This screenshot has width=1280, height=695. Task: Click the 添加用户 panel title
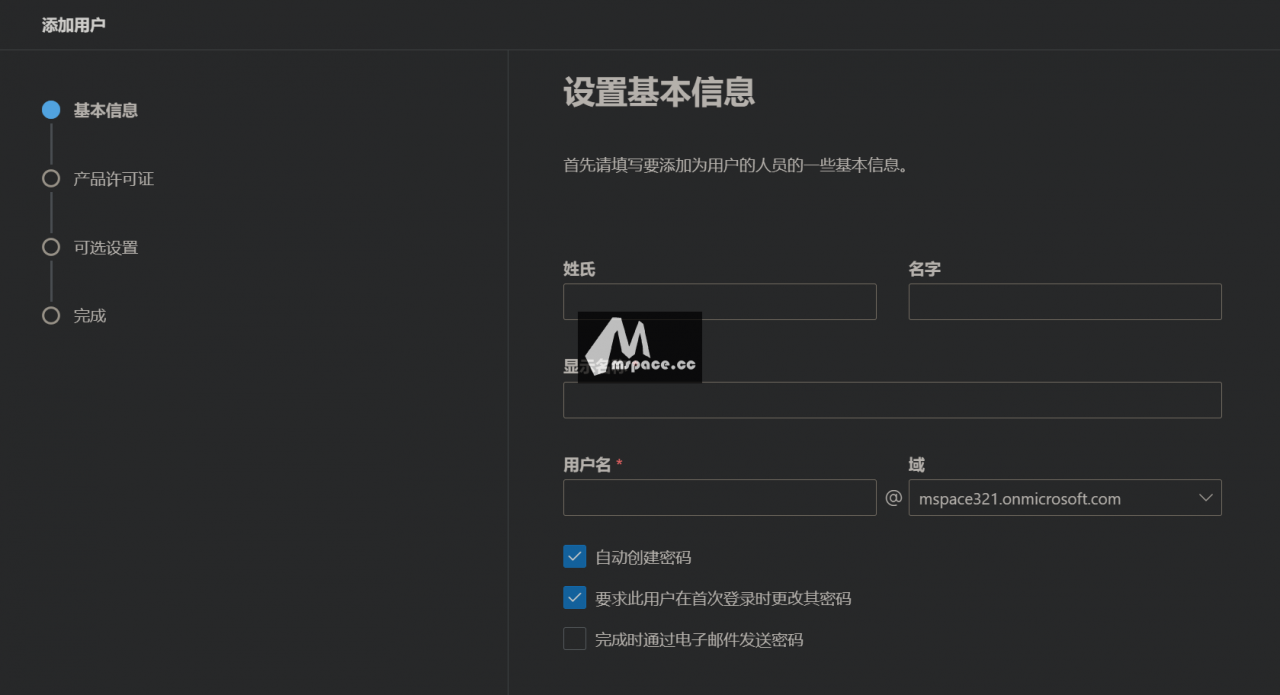click(73, 25)
